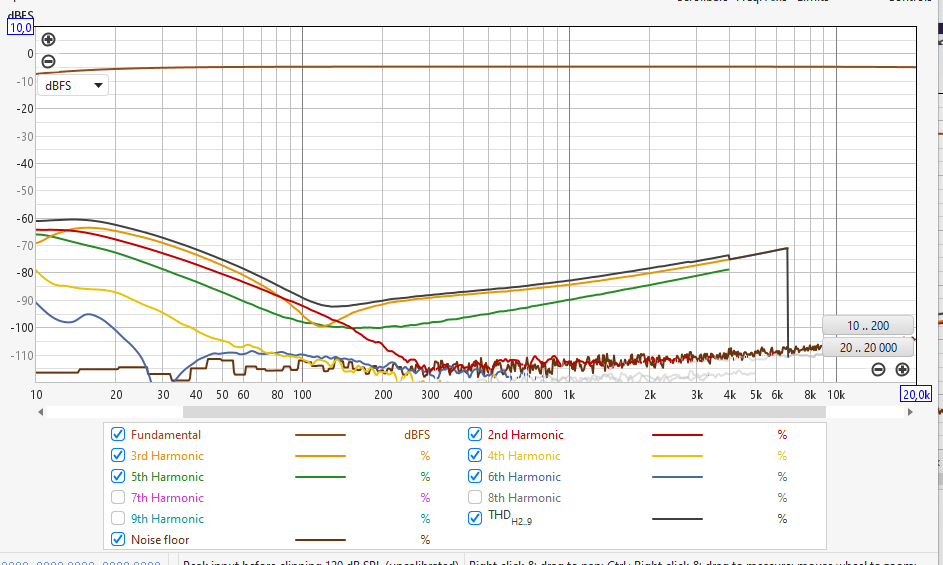Enable the 7th Harmonic trace
Screen dimensions: 943x565
(118, 498)
